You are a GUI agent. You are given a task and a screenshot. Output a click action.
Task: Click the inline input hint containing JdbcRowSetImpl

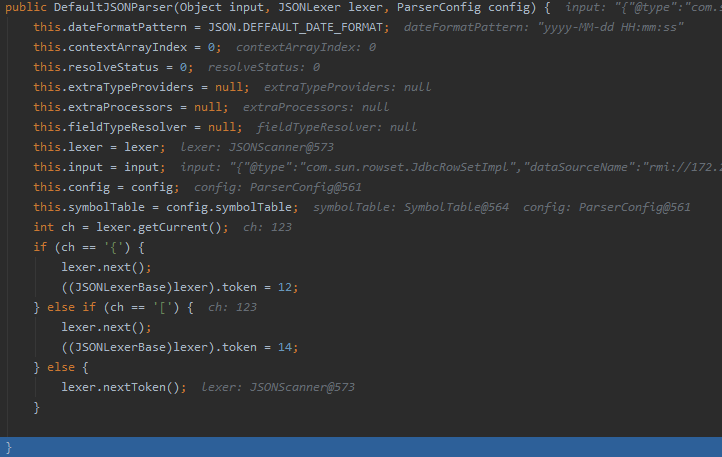pyautogui.click(x=451, y=167)
